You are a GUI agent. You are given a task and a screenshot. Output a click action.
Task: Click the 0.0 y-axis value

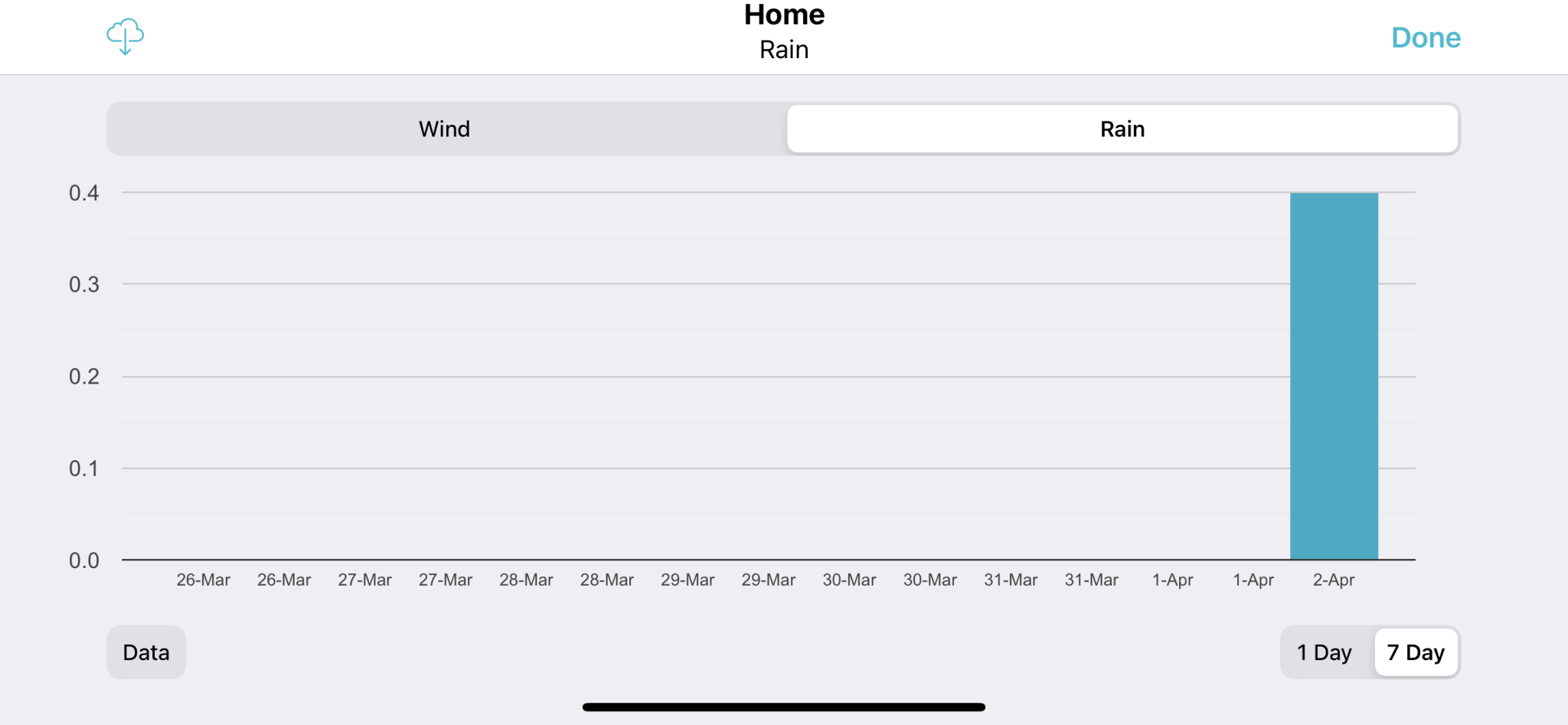click(x=84, y=560)
